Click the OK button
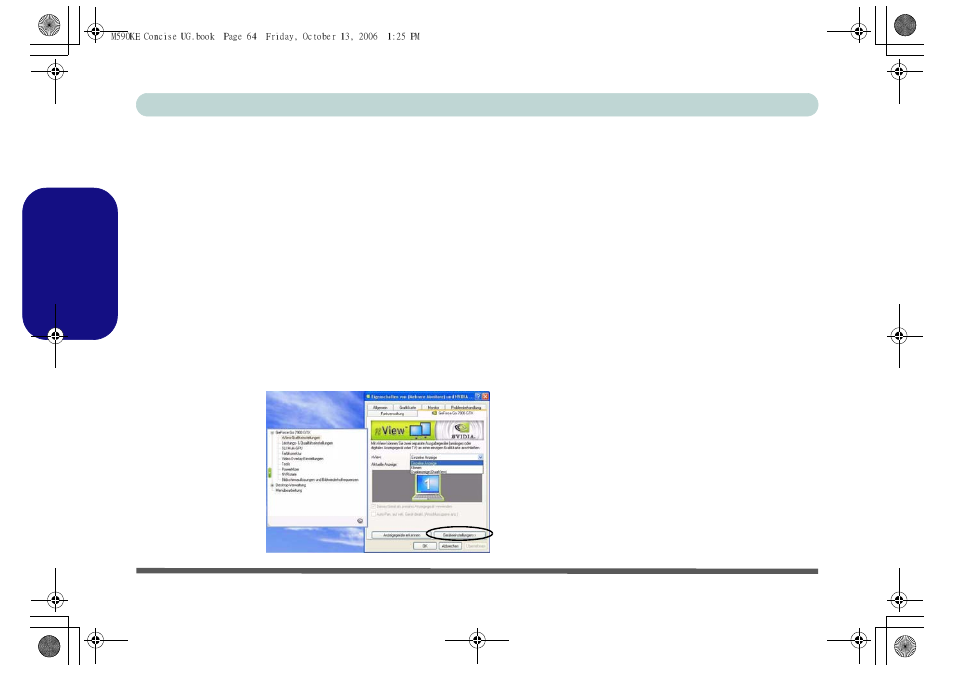The height and width of the screenshot is (673, 954). [424, 546]
